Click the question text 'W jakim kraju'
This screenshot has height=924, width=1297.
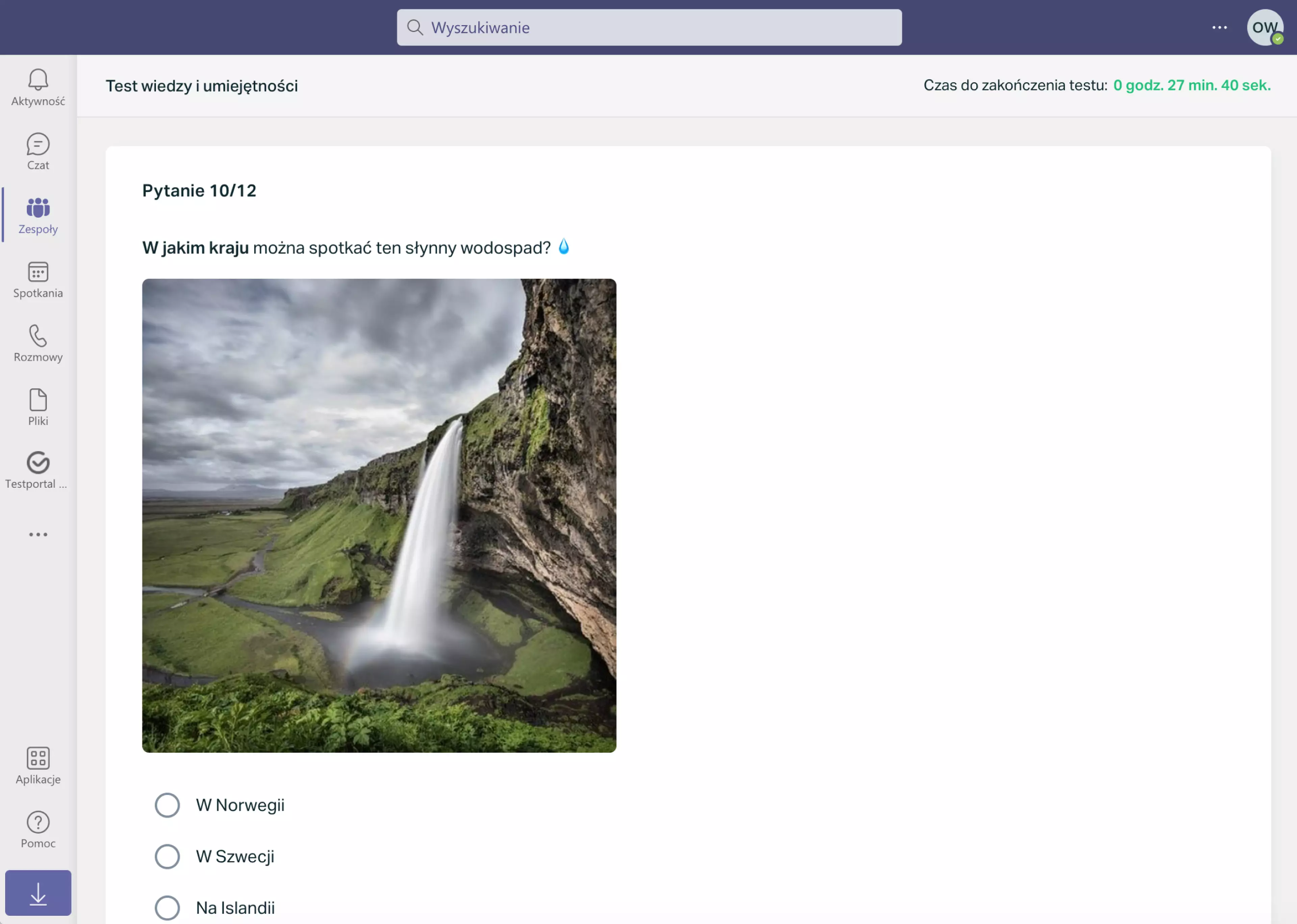pyautogui.click(x=195, y=247)
